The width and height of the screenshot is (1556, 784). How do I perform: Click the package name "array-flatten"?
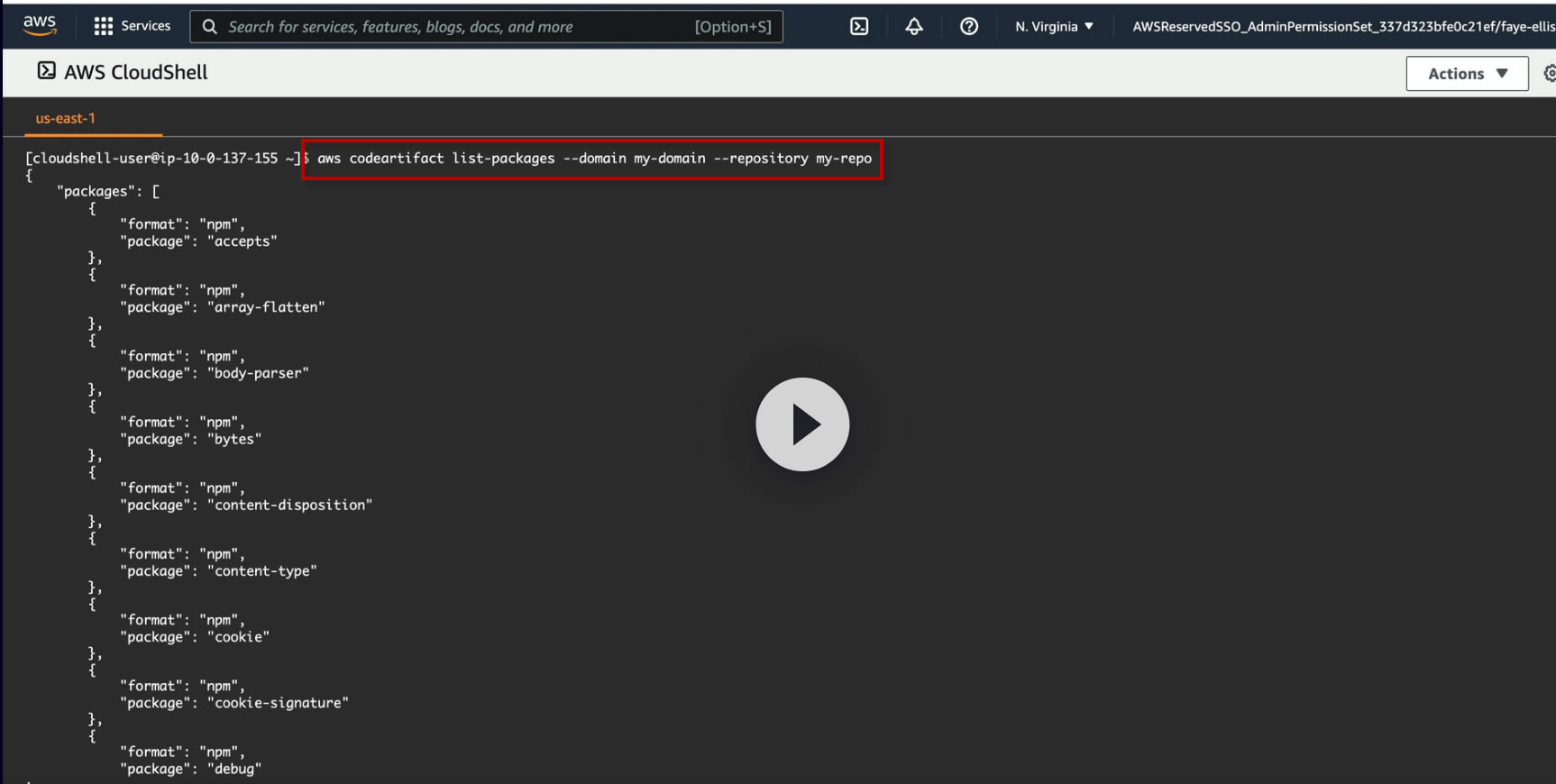[266, 307]
